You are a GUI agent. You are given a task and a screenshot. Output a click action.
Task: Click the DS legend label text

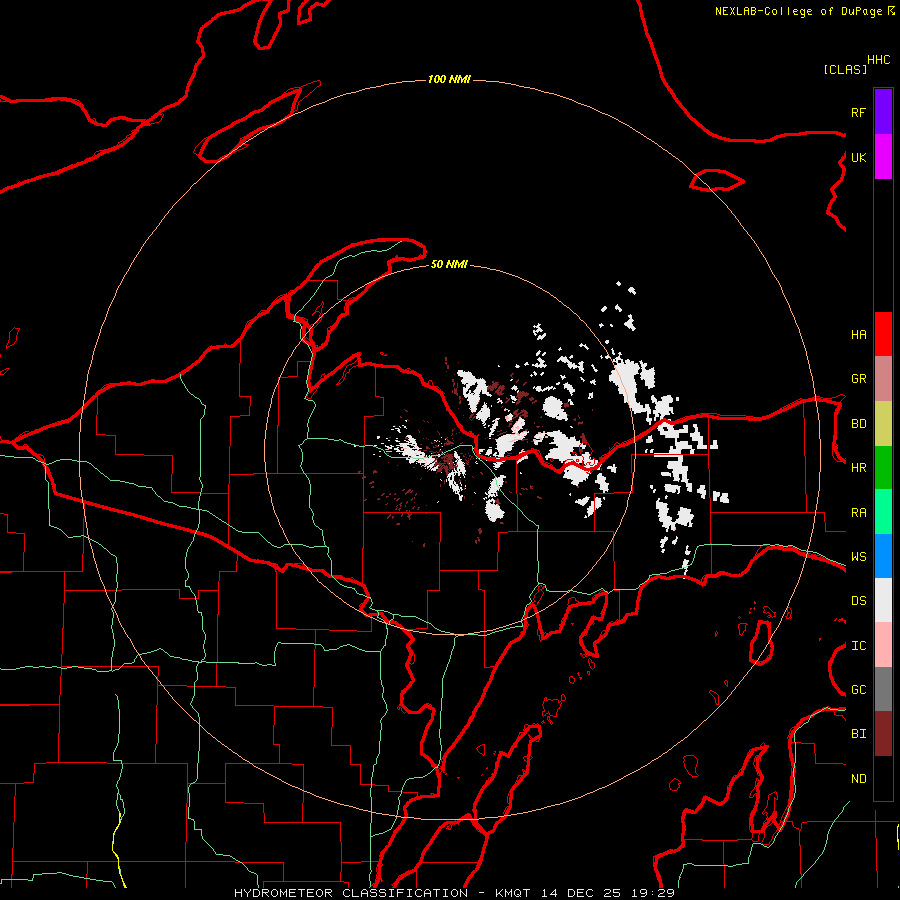coord(858,600)
